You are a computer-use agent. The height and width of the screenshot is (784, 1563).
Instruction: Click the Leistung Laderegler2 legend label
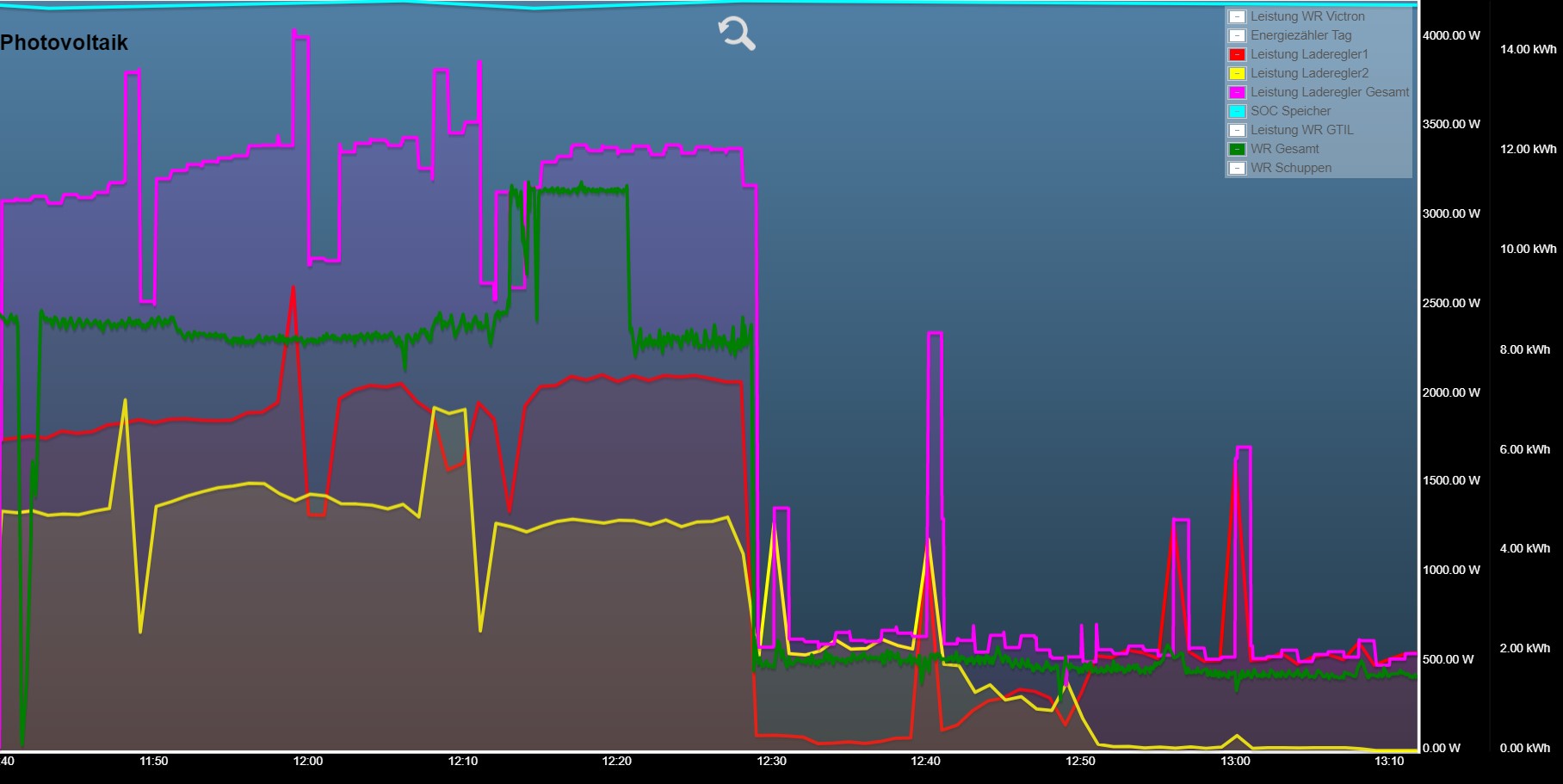1309,73
